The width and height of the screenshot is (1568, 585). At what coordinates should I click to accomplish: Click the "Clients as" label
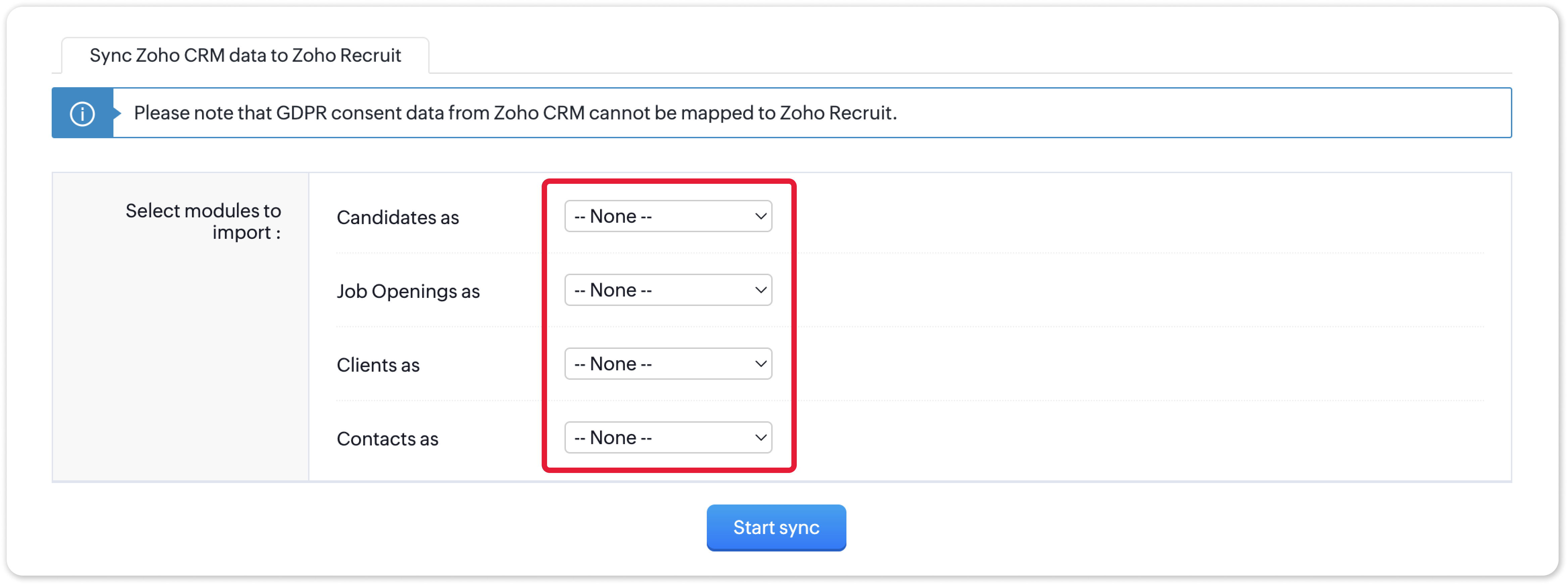(x=378, y=365)
